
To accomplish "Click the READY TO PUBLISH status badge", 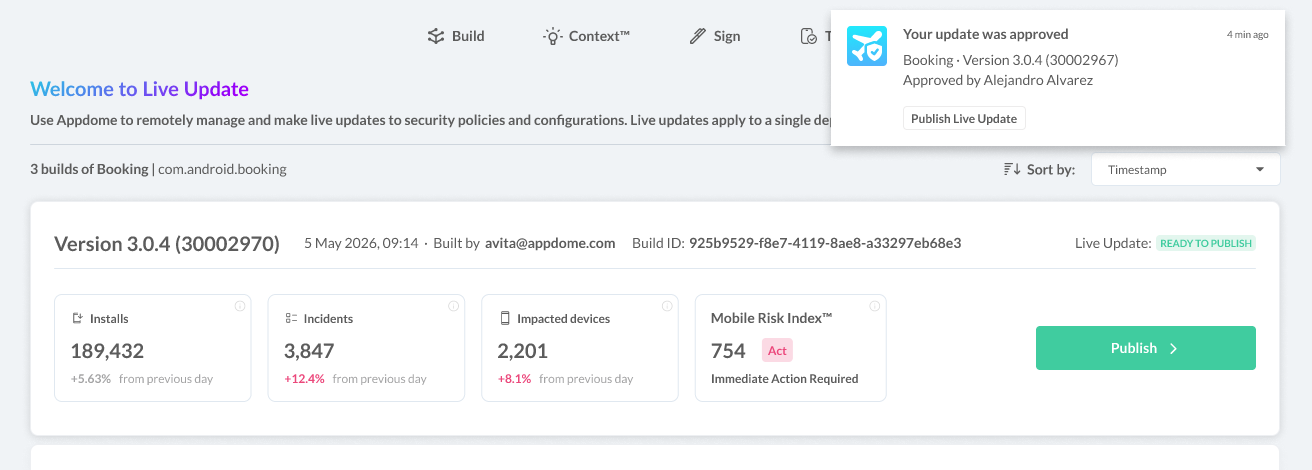I will click(x=1206, y=243).
